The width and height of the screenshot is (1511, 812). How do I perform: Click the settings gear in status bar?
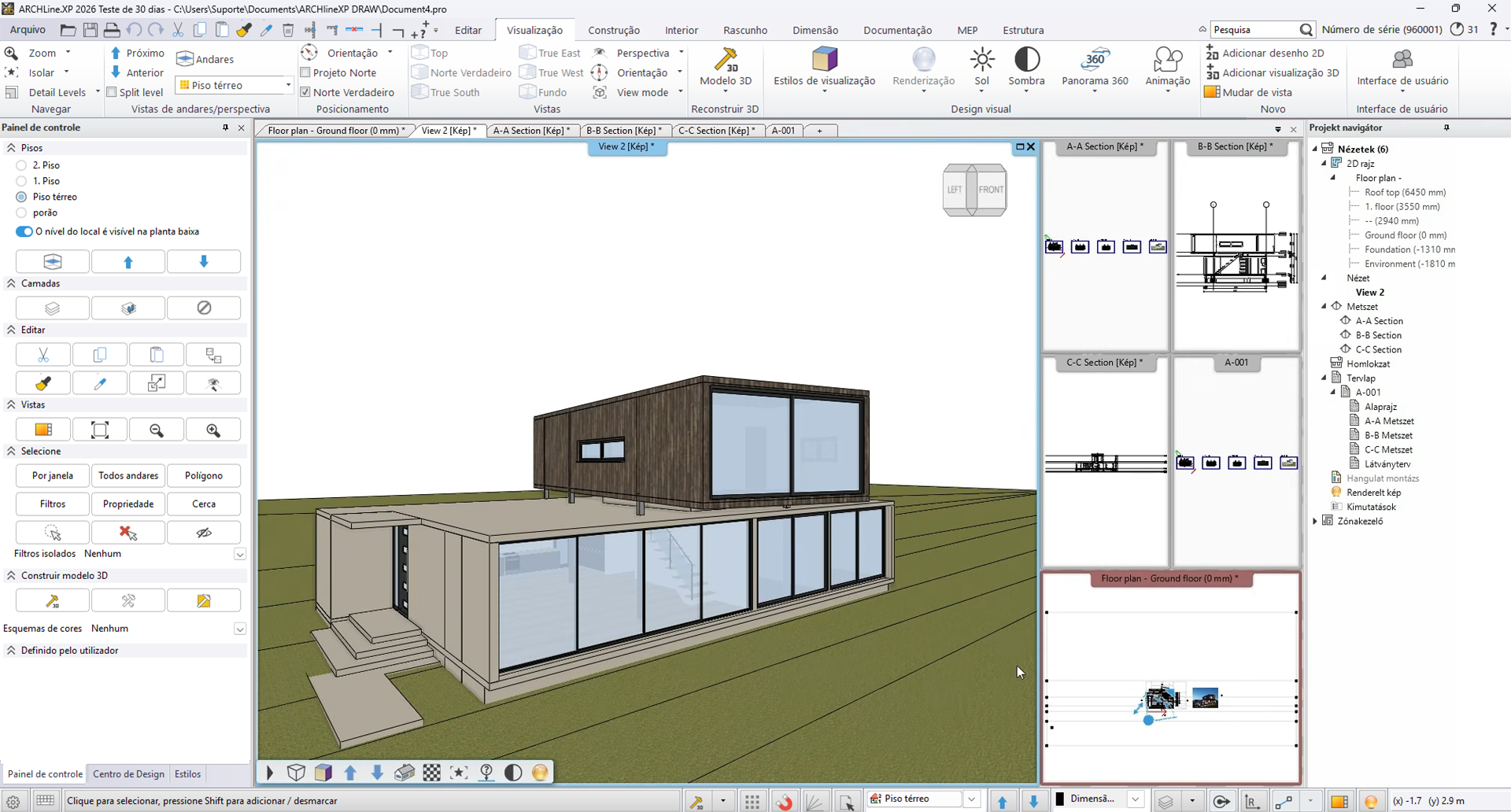click(13, 801)
